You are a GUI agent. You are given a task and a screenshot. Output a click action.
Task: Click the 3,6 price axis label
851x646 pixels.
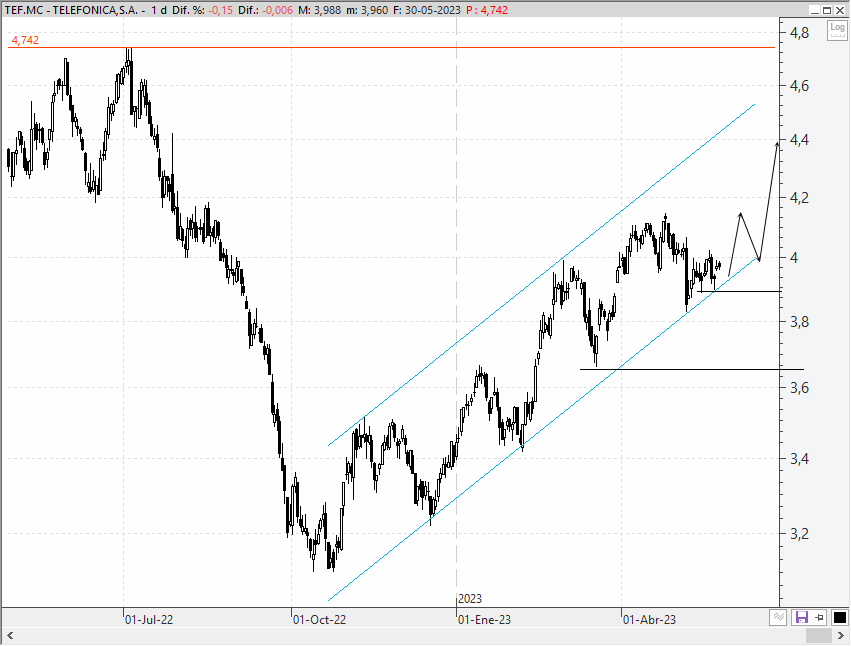(x=799, y=388)
